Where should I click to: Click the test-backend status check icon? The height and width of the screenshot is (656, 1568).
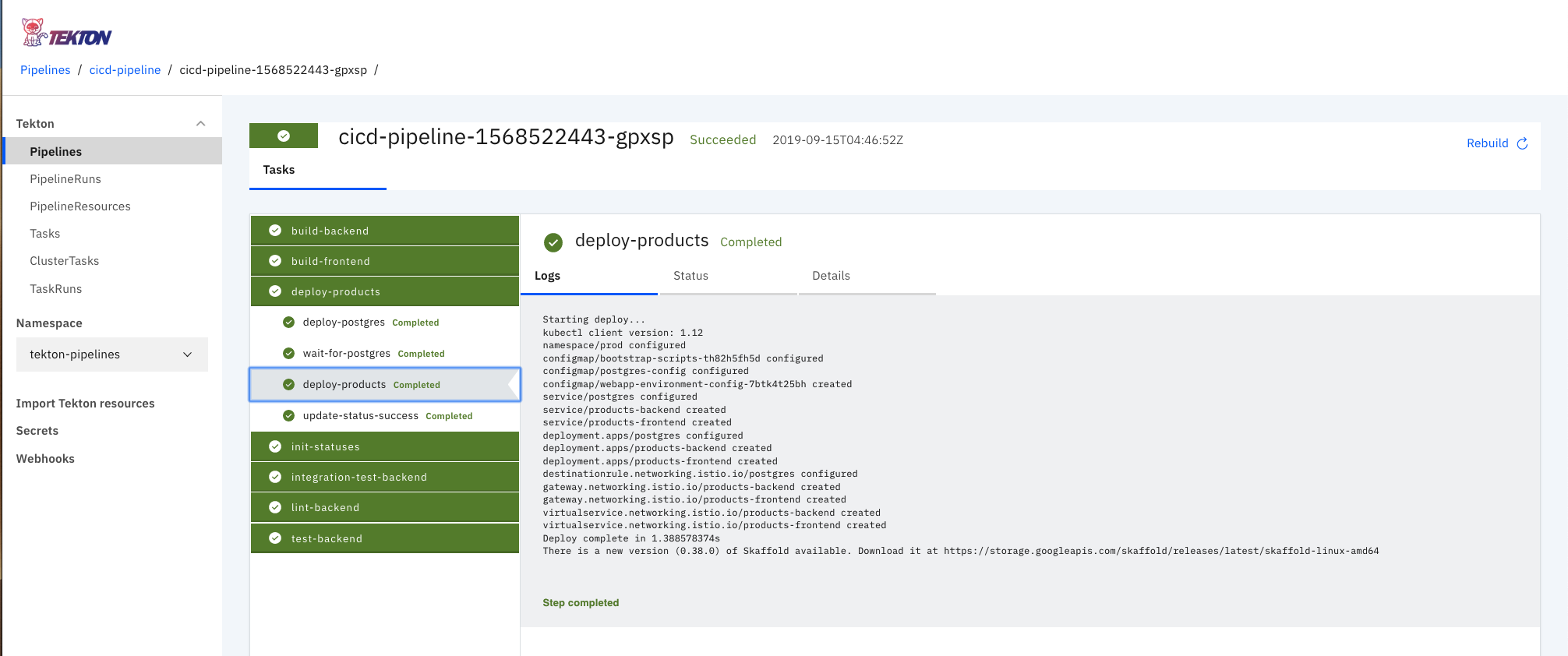point(275,538)
